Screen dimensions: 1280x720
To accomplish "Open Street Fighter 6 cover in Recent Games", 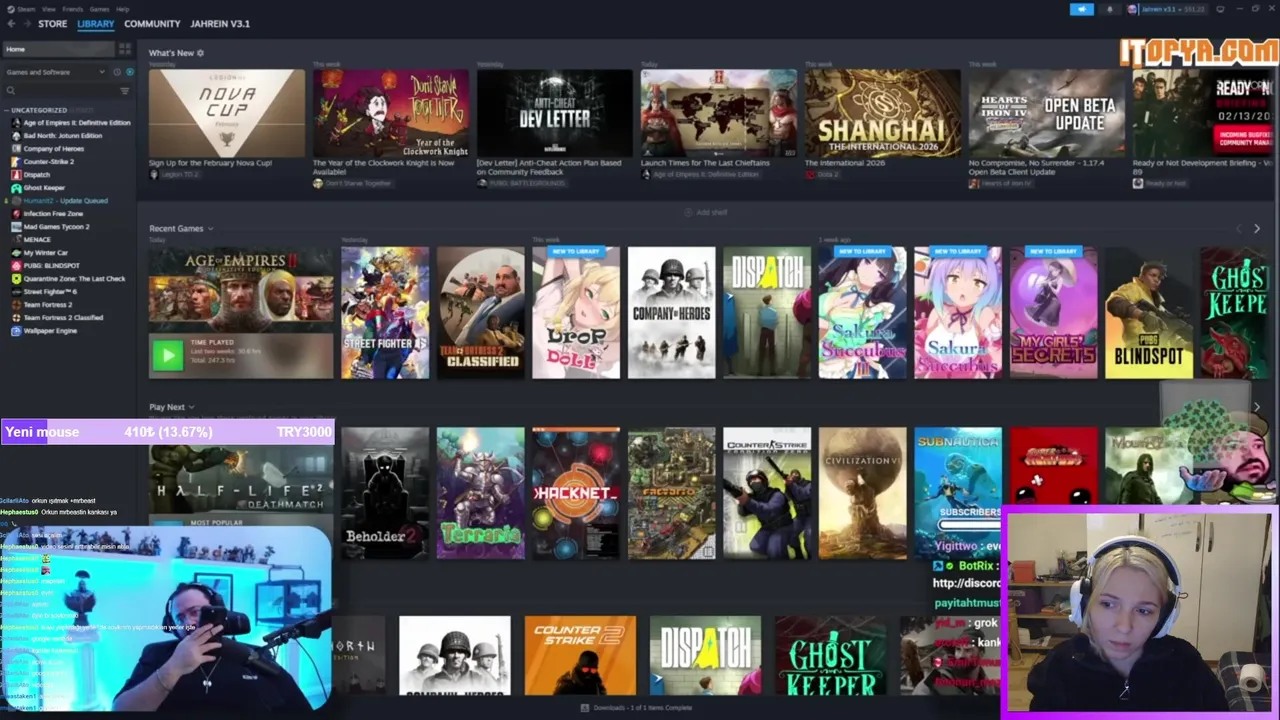I will (385, 313).
